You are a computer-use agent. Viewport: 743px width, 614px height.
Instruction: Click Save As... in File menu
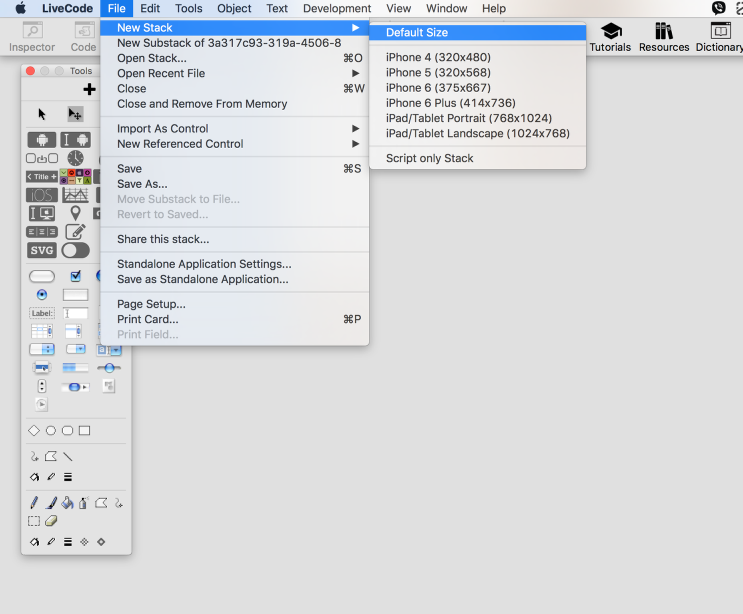pos(235,184)
